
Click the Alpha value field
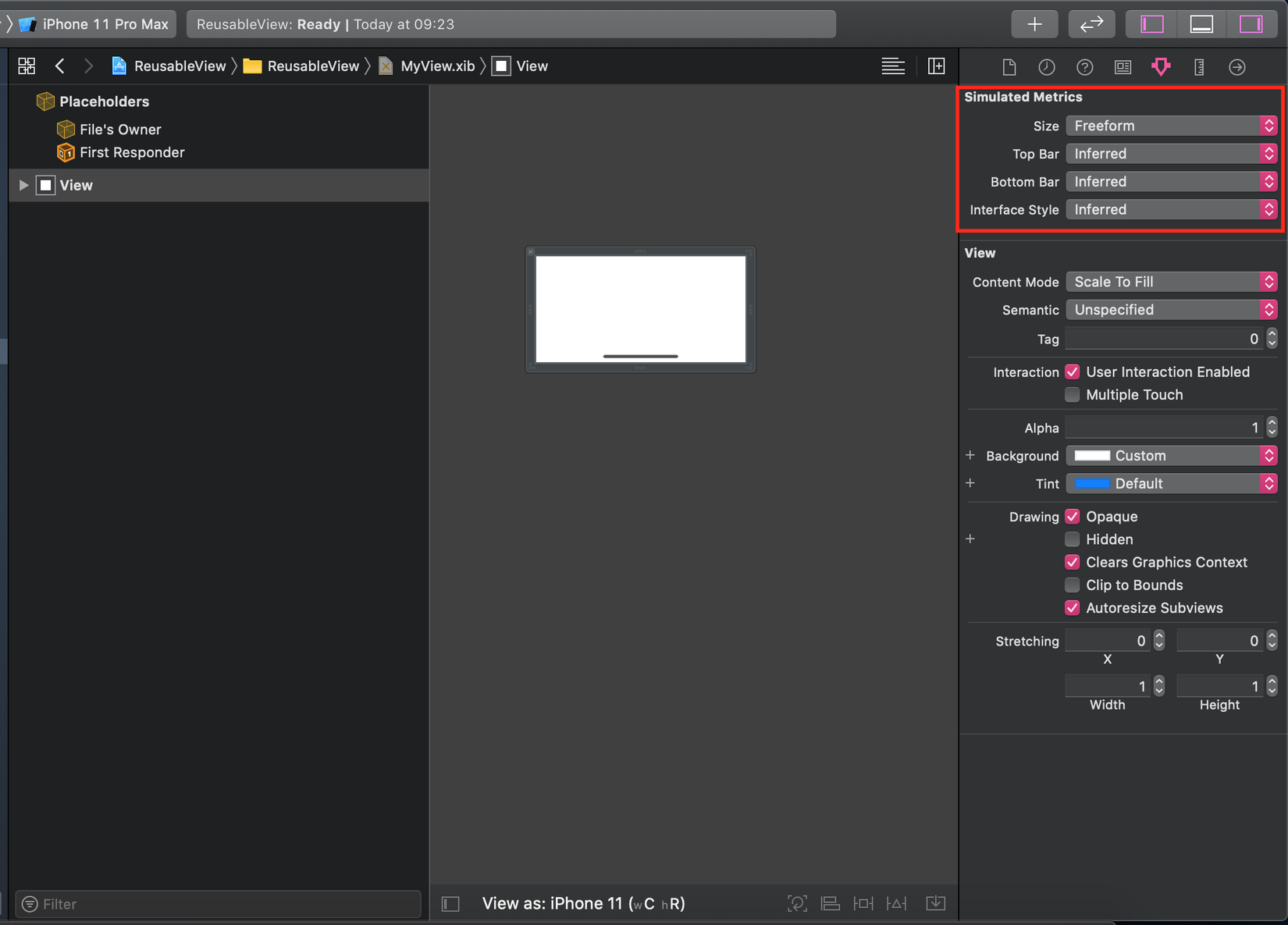pos(1165,428)
